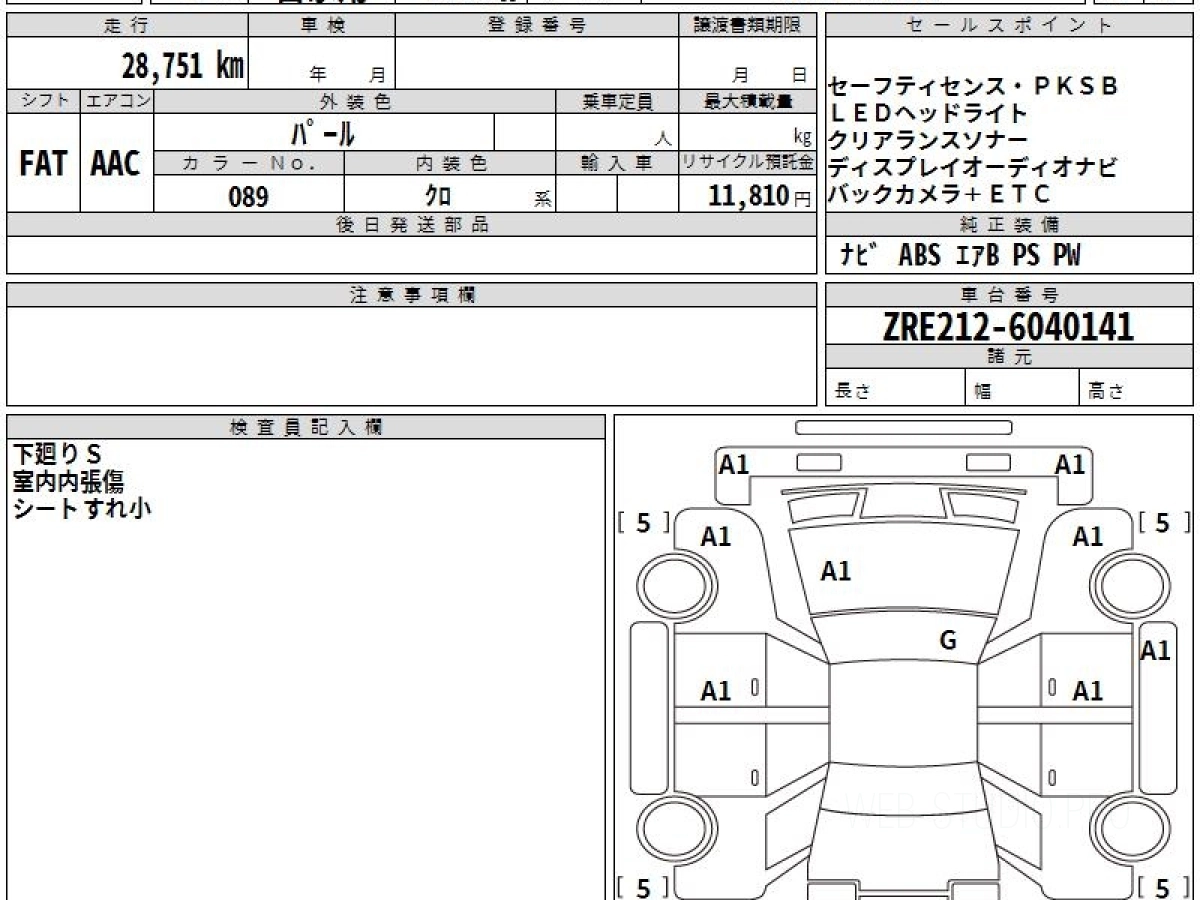Click the front license plate rectangle on diagram

coord(904,427)
